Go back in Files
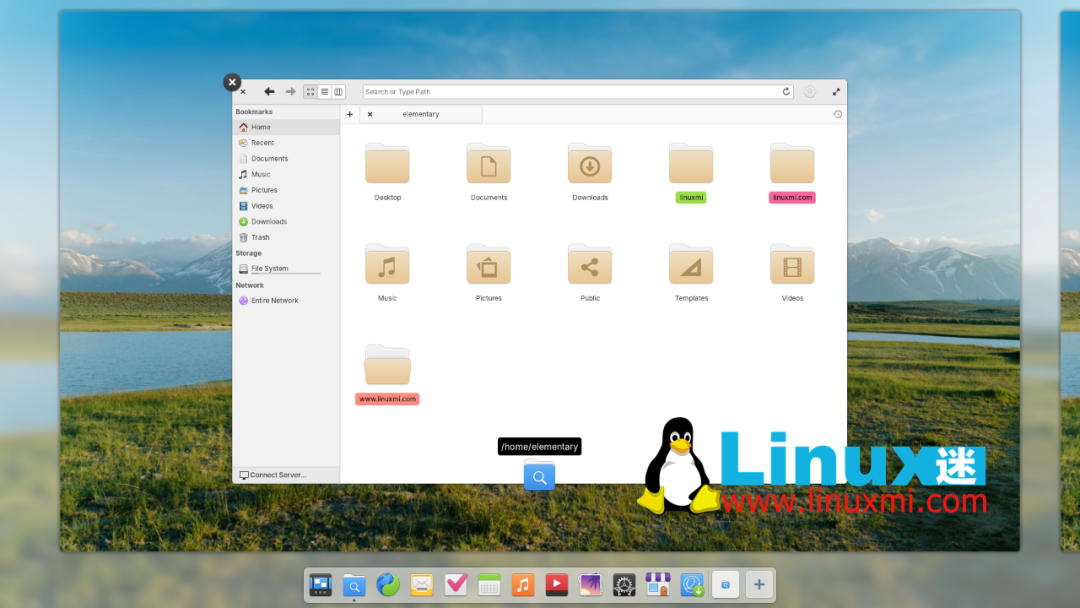The image size is (1080, 608). [x=269, y=92]
